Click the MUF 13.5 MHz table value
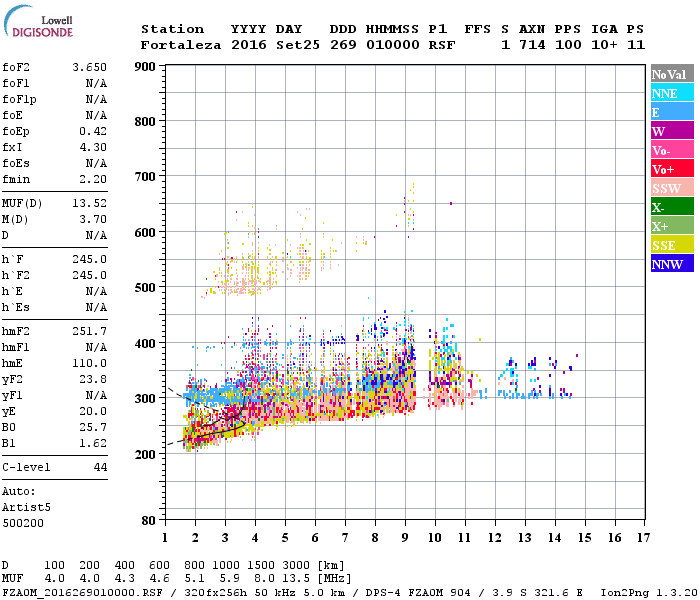 (296, 579)
